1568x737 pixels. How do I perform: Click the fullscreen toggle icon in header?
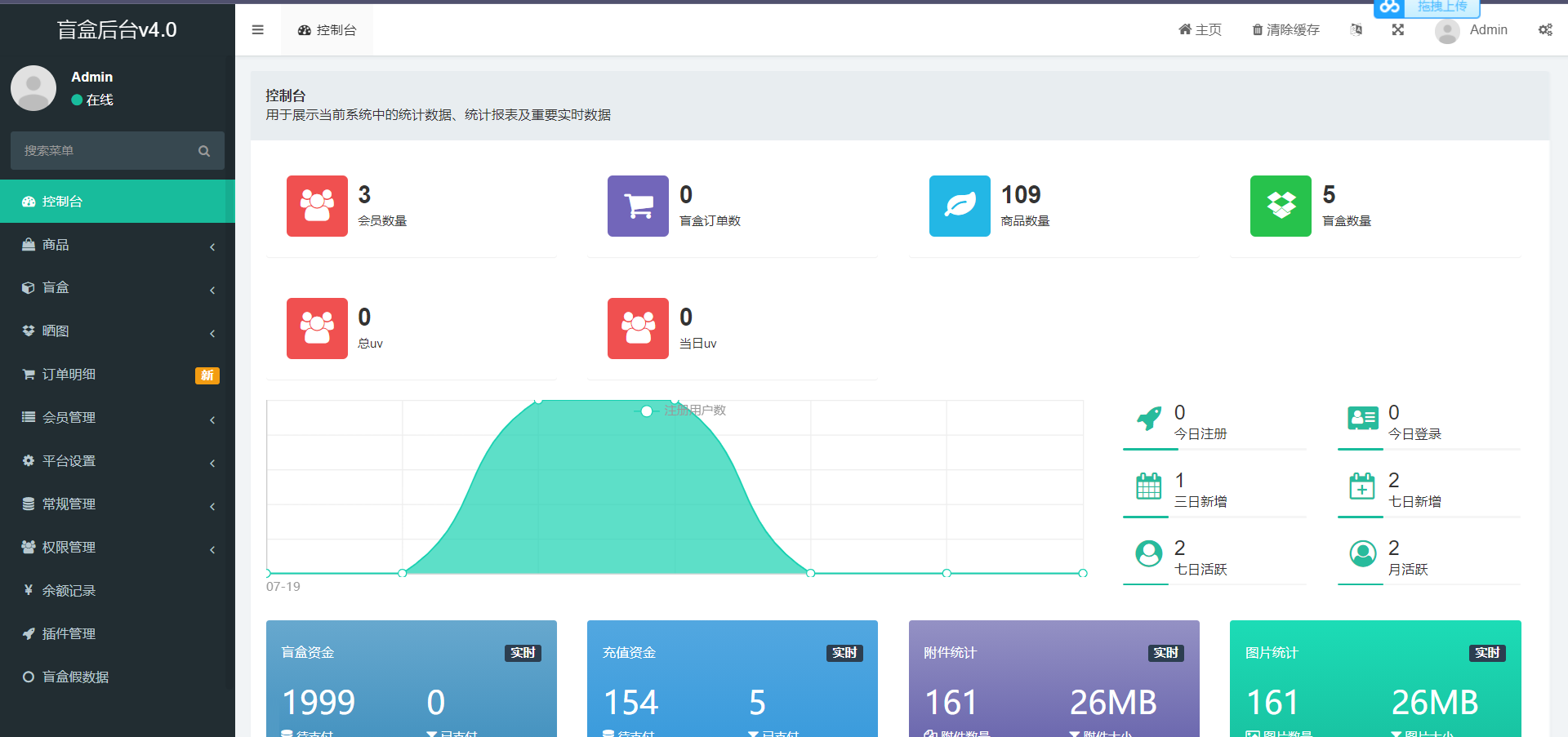pos(1397,30)
